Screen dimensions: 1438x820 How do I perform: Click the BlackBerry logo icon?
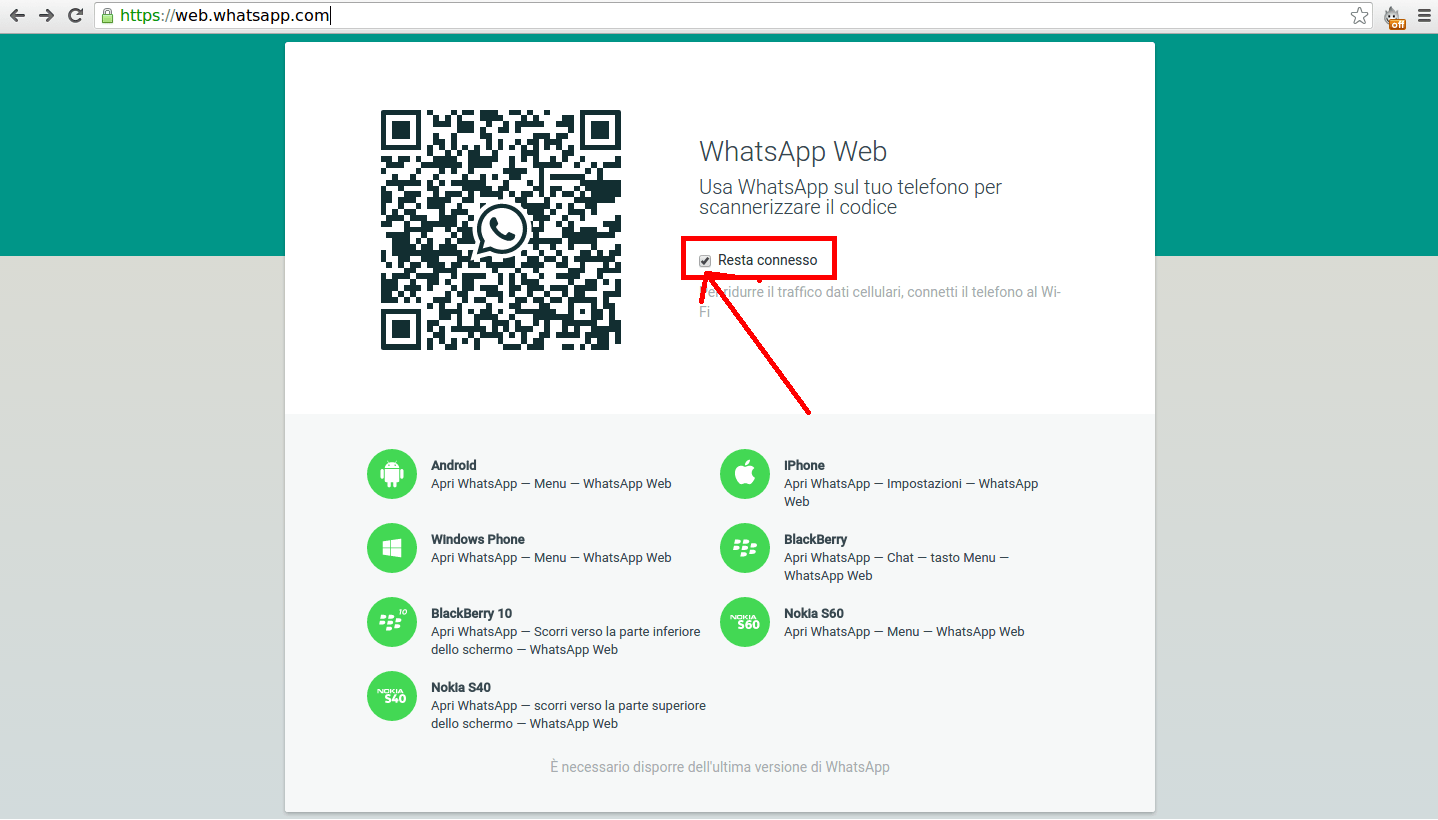coord(745,548)
